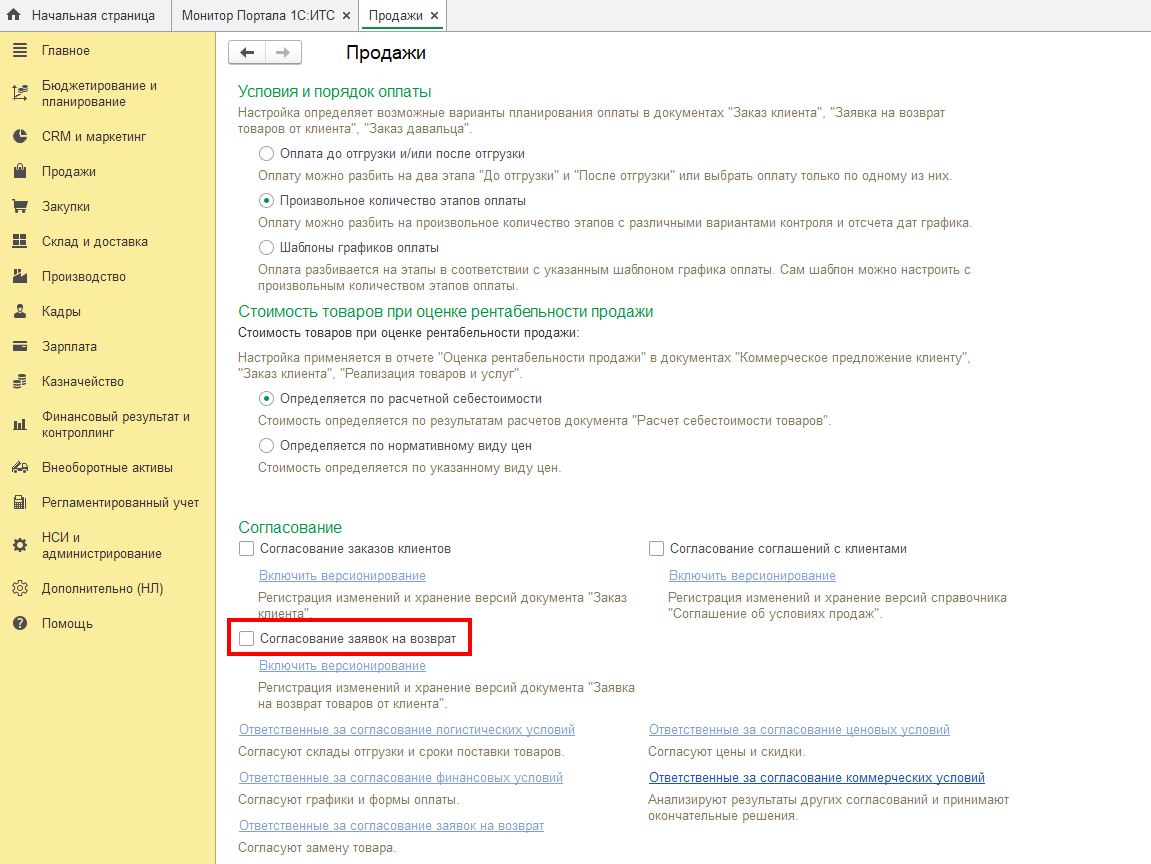Click the Бюджетирование и планирование chart icon
The image size is (1151, 864).
point(20,93)
